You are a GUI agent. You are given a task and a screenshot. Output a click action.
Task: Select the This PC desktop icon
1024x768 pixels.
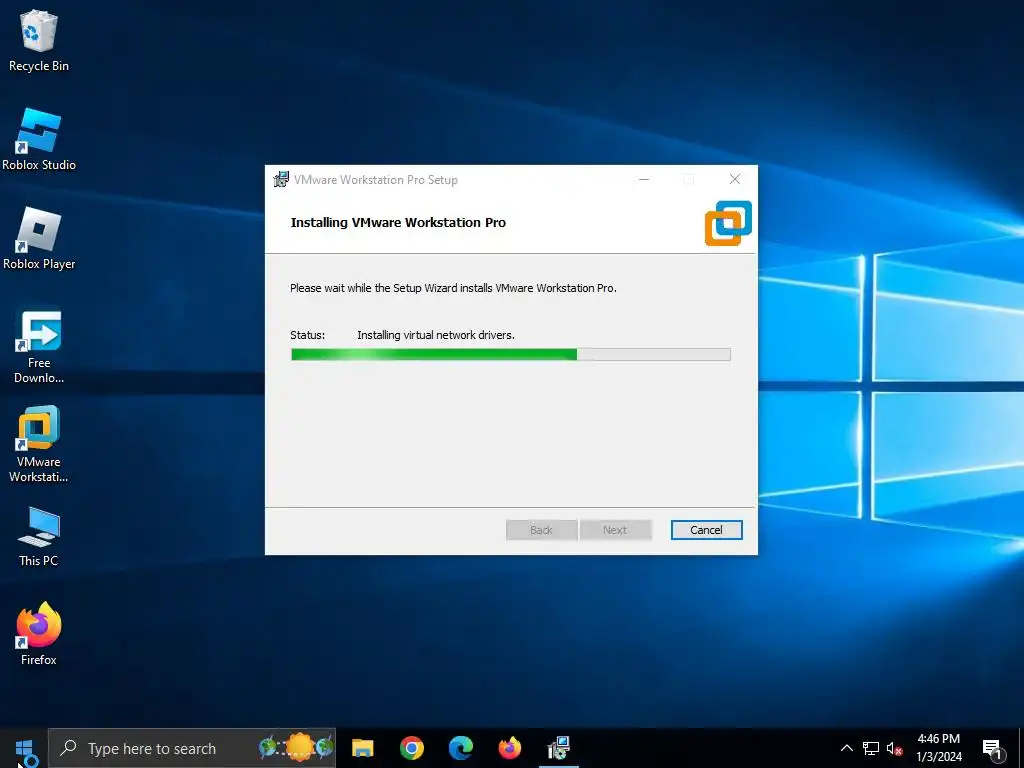(x=39, y=536)
